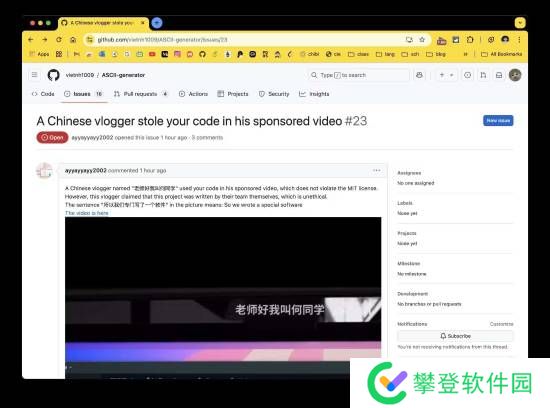Show hidden bookmarks with the overflow chevron
This screenshot has height=408, width=550.
click(x=466, y=54)
